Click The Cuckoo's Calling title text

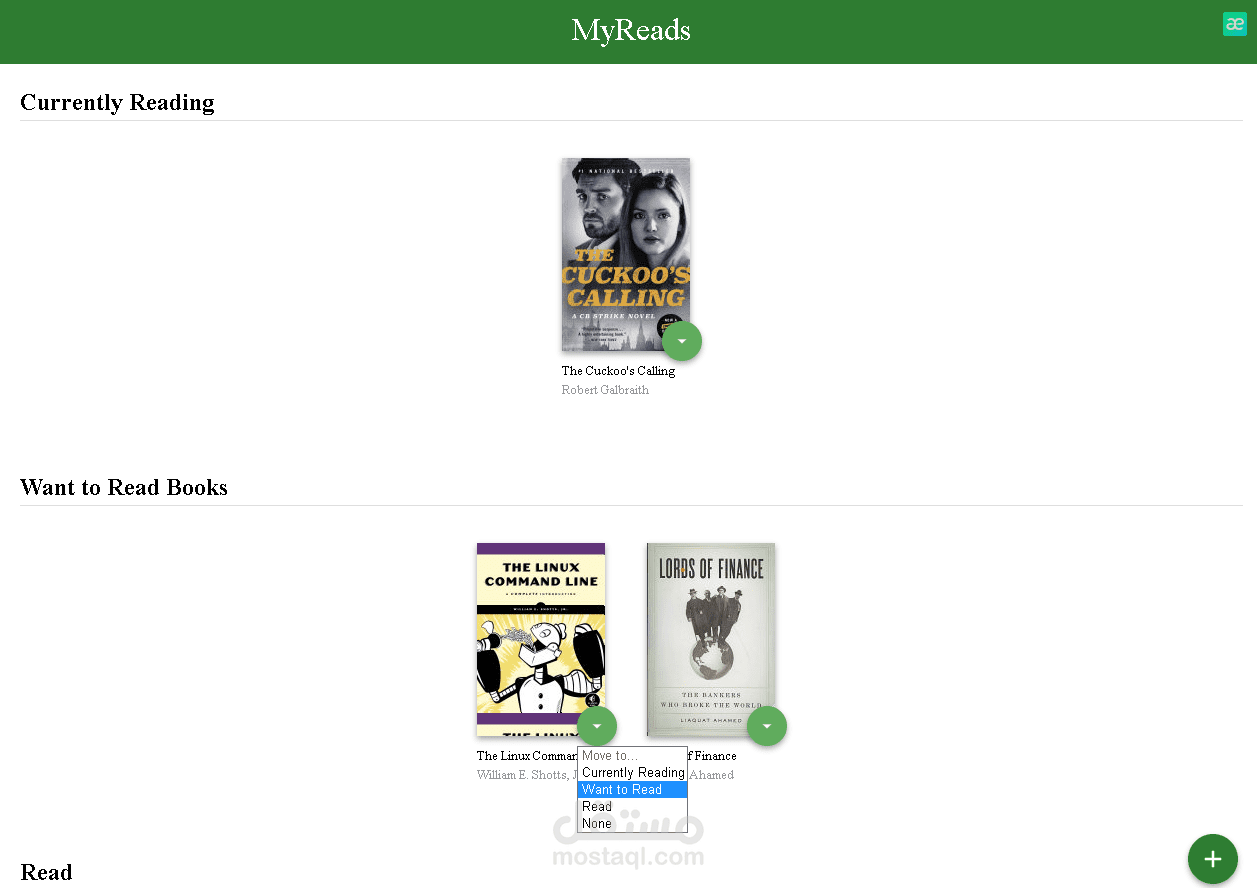[618, 371]
